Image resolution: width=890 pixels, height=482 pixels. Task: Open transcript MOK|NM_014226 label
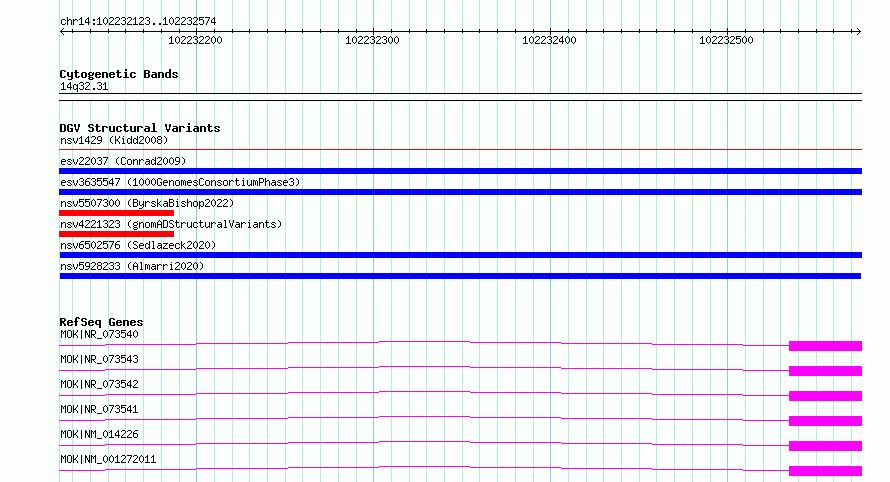pyautogui.click(x=99, y=434)
